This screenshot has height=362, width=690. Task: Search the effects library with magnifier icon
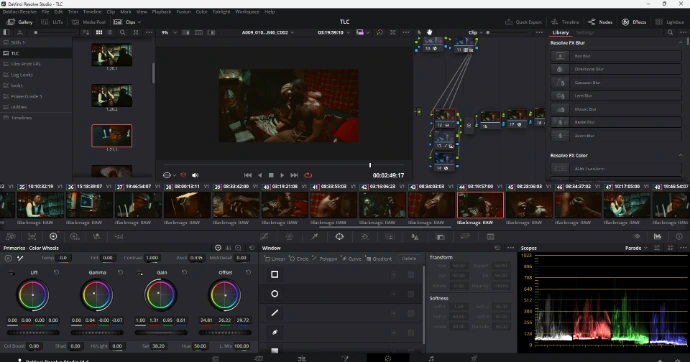(670, 33)
